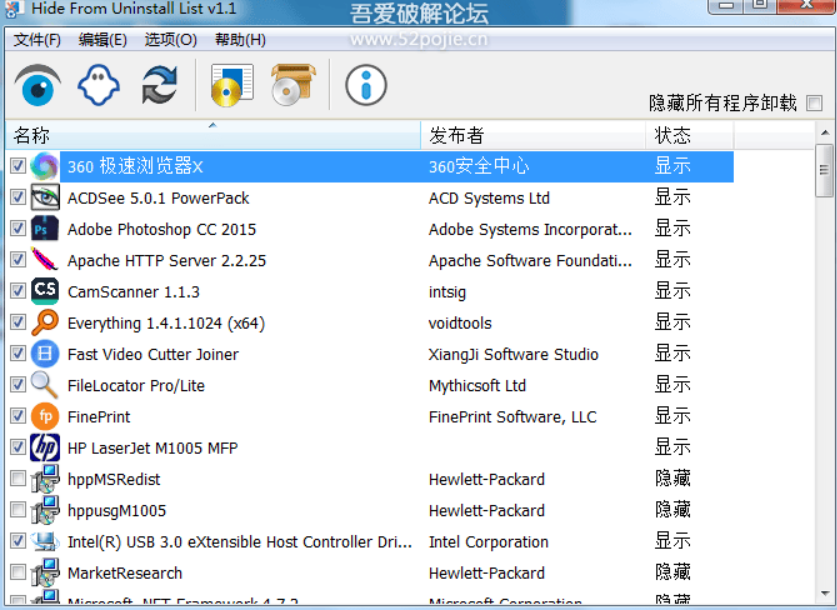
Task: Click the ghost icon to hide programs
Action: point(98,86)
